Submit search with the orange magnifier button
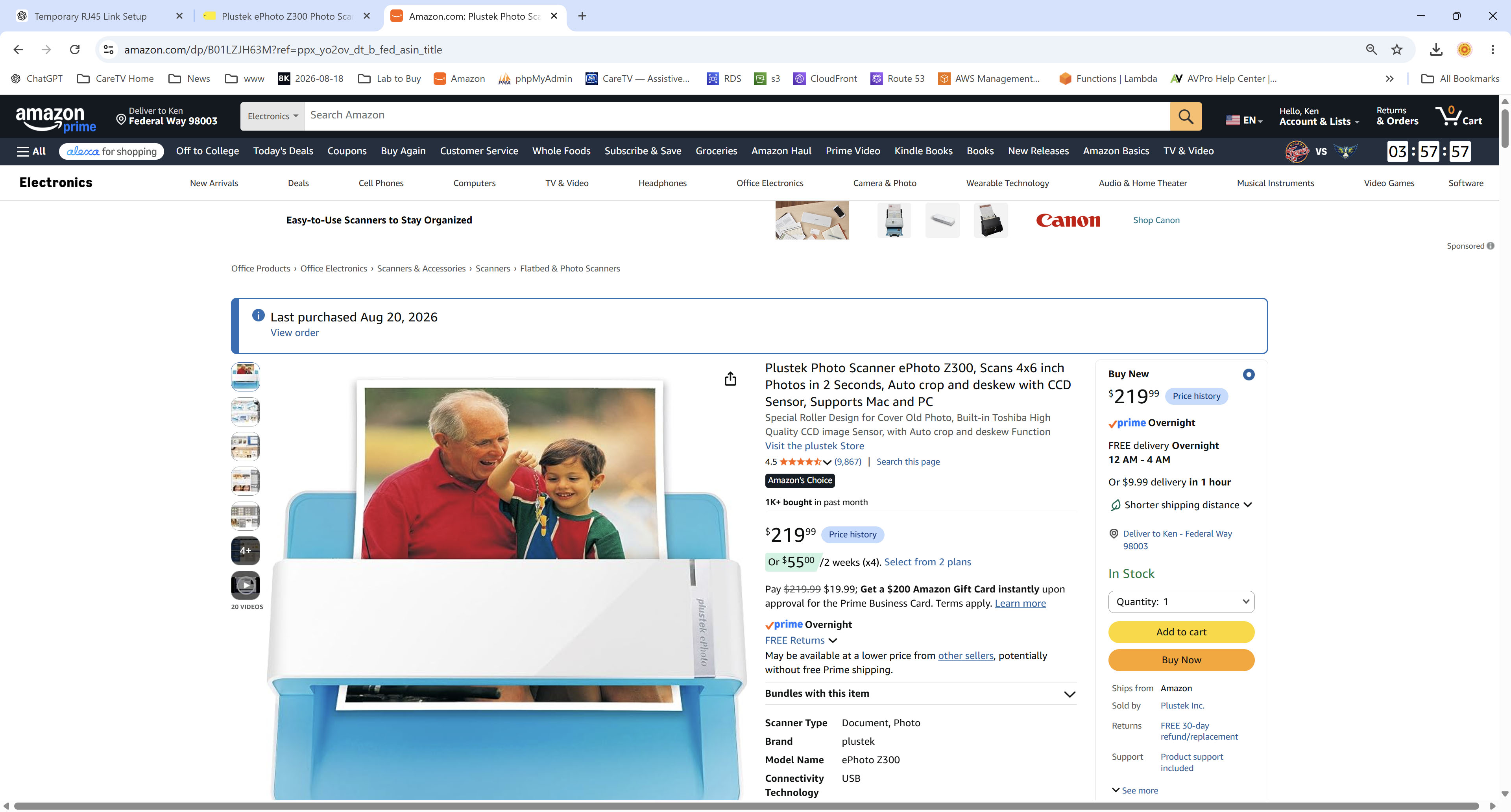This screenshot has width=1511, height=812. 1186,116
